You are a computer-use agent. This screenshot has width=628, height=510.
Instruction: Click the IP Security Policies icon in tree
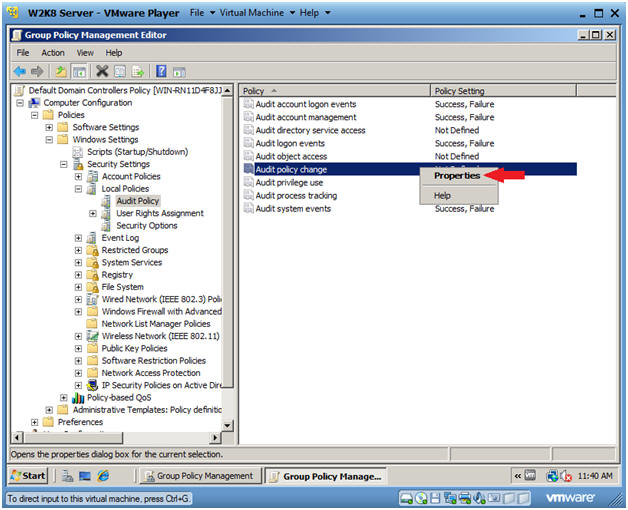(x=93, y=385)
